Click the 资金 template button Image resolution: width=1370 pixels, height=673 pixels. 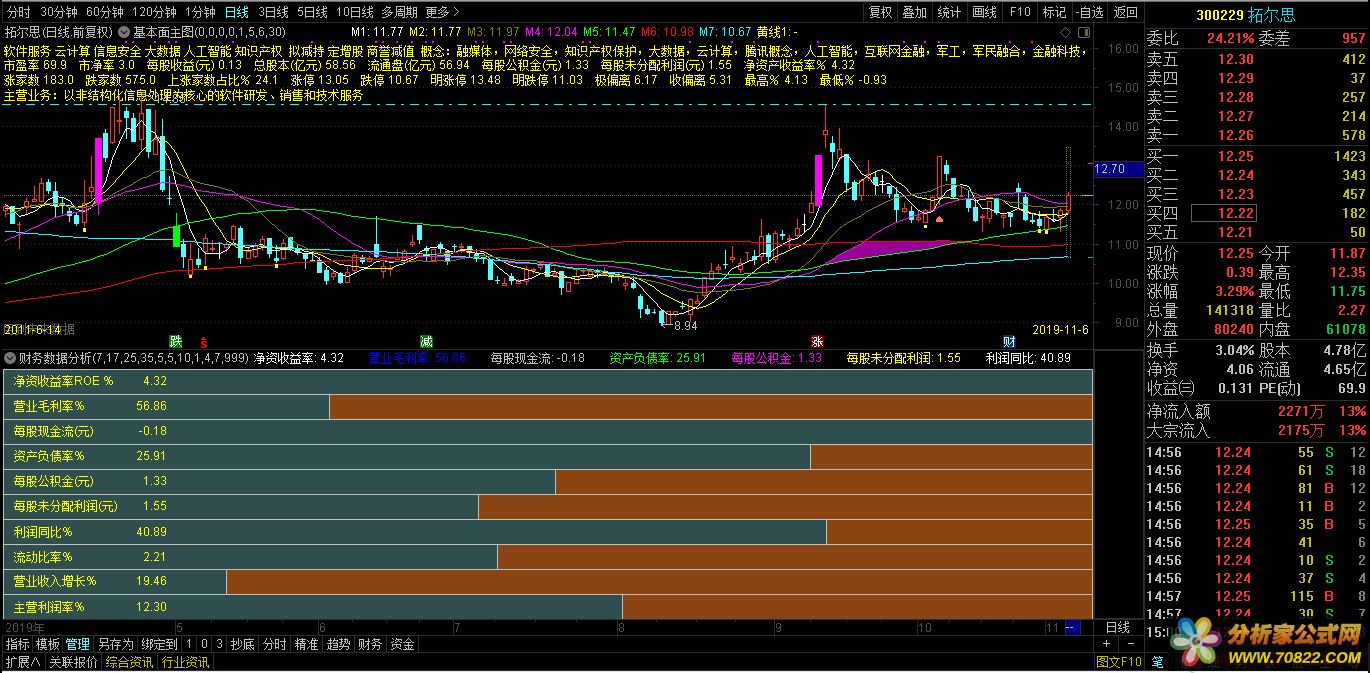[402, 644]
